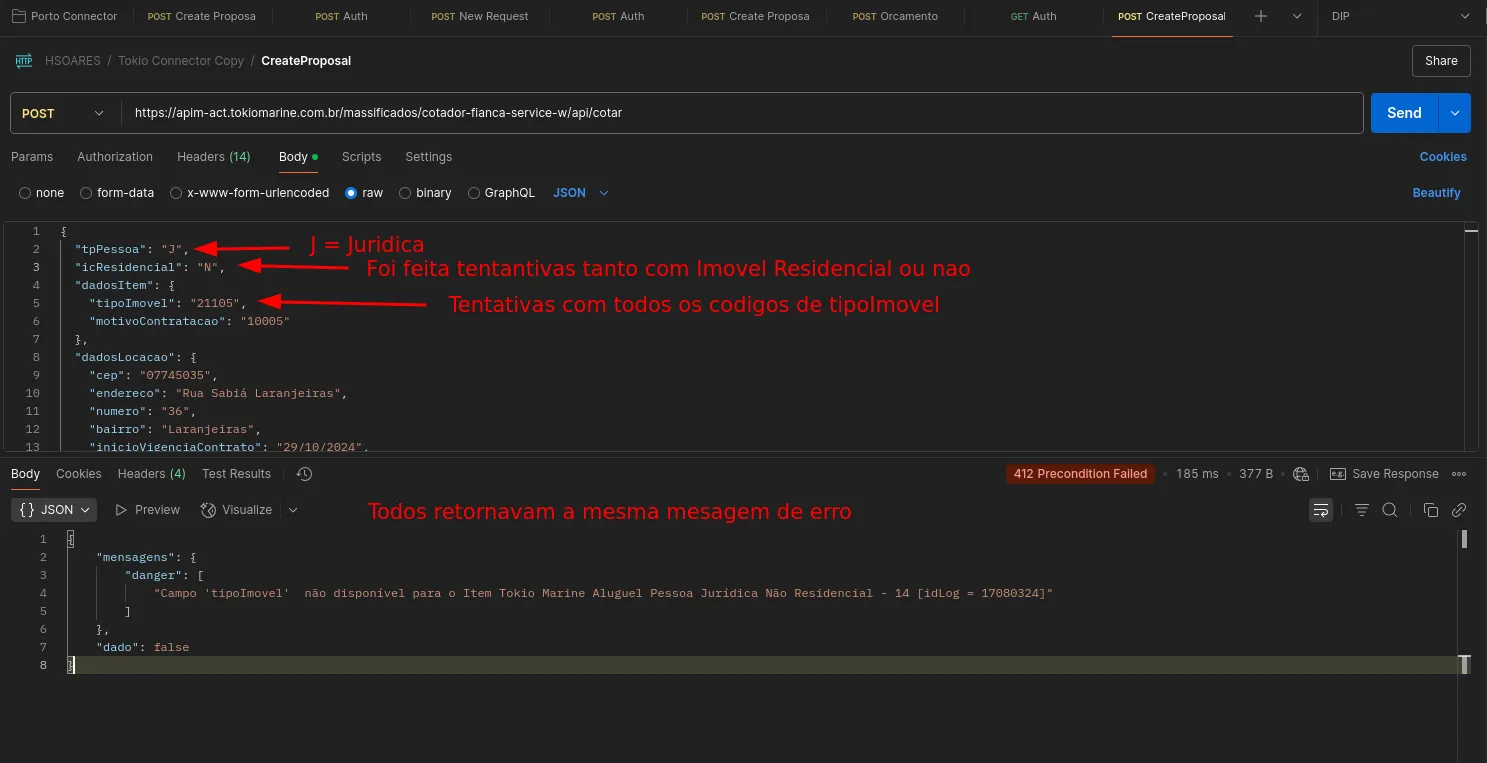Expand the JSON body language dropdown
Screen dimensions: 1487x763
(581, 193)
